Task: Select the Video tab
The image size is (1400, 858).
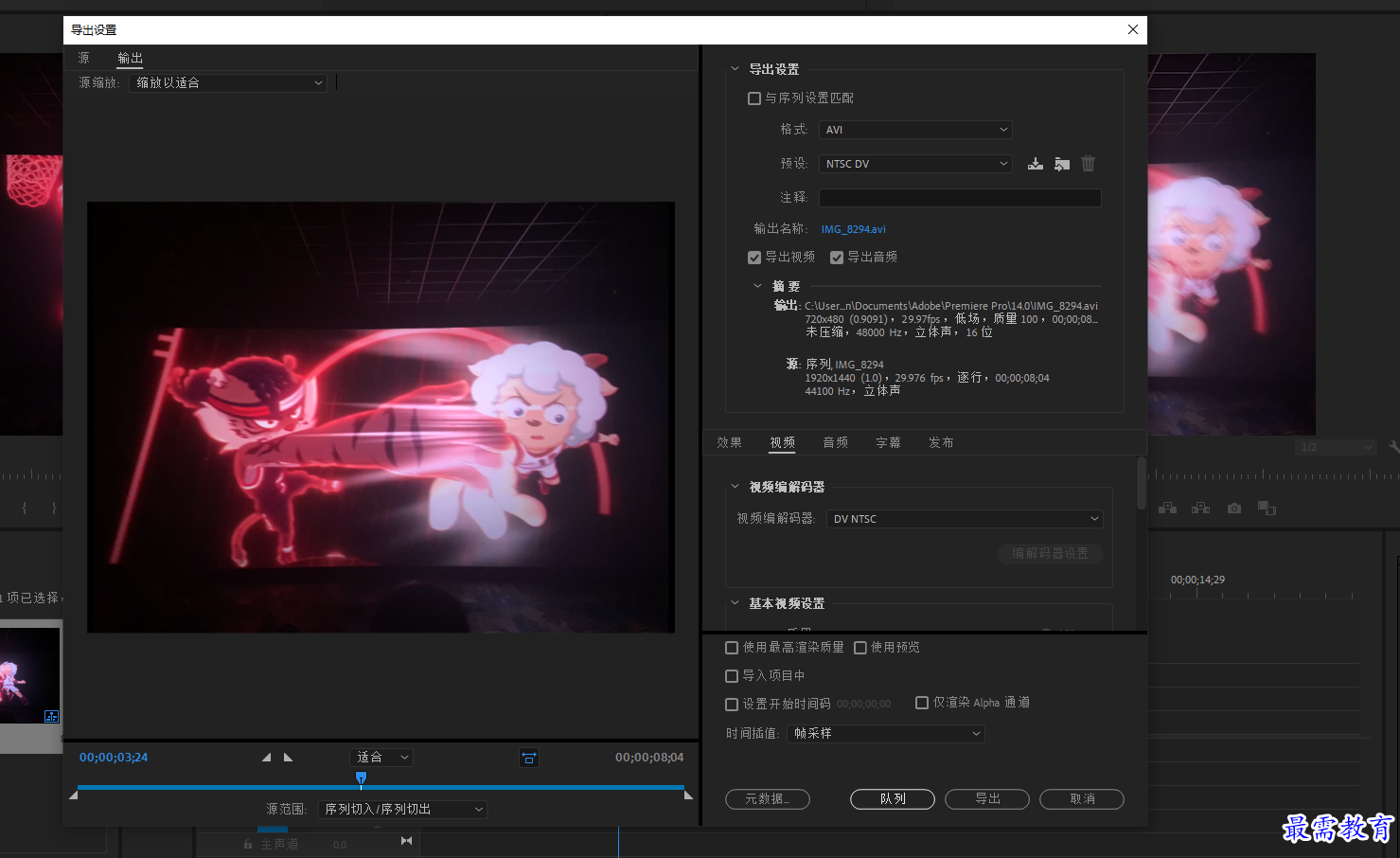Action: point(782,443)
